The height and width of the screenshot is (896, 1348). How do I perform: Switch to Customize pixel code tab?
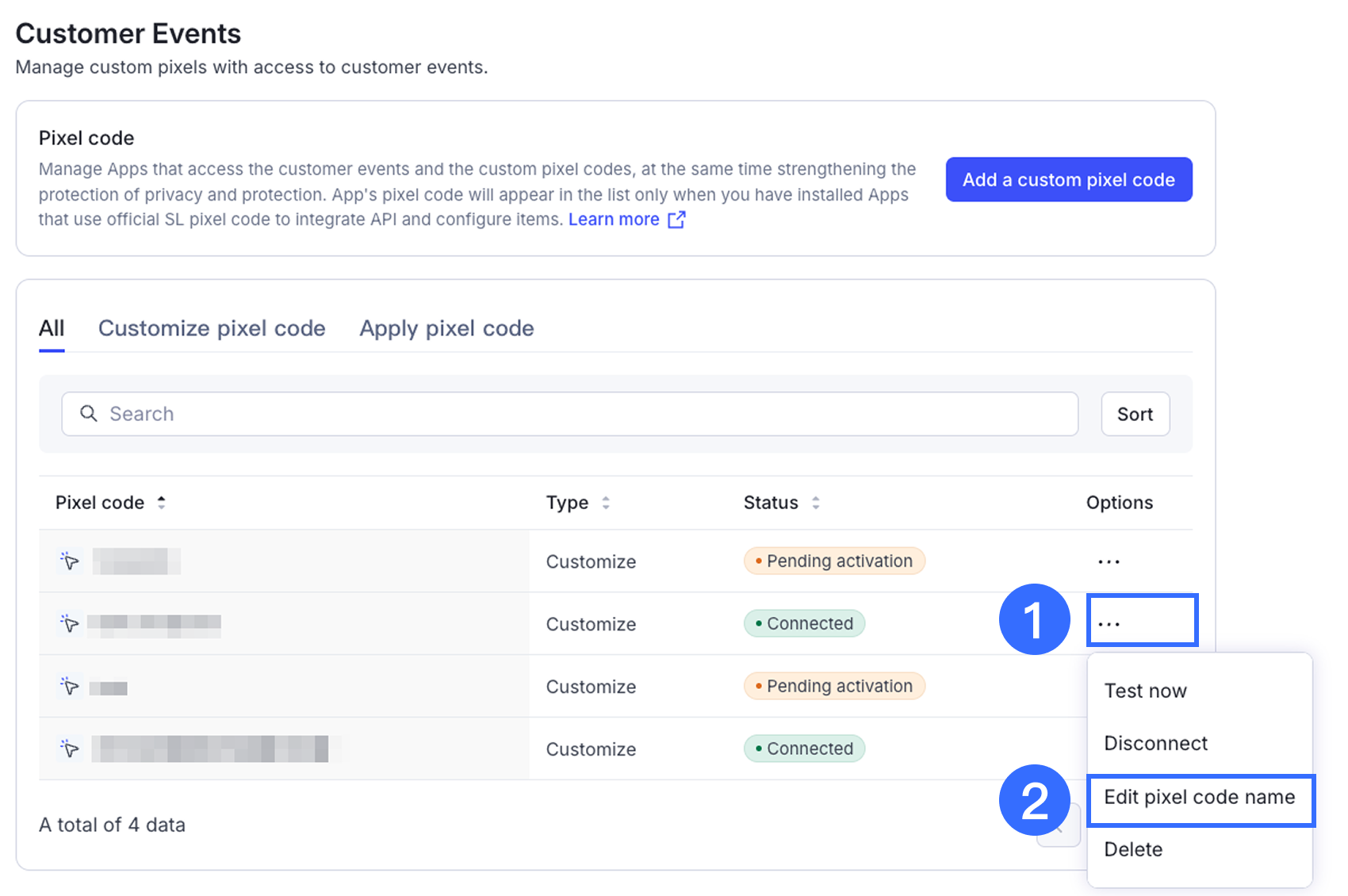pos(212,328)
